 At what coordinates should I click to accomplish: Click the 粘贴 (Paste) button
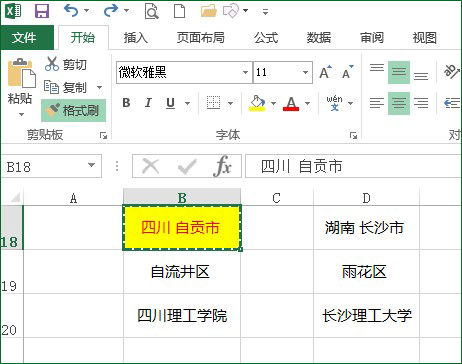20,88
